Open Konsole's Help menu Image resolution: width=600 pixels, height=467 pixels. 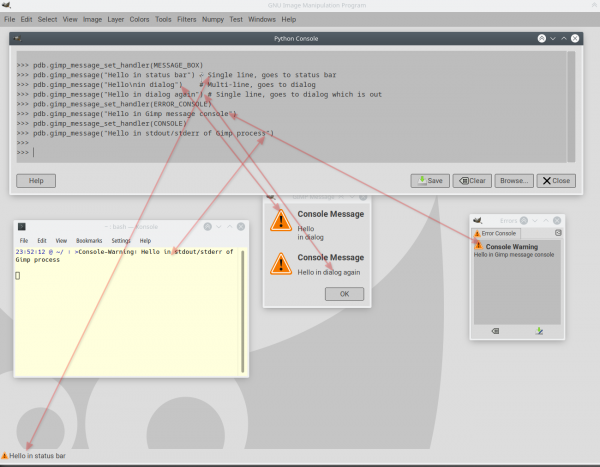(145, 240)
